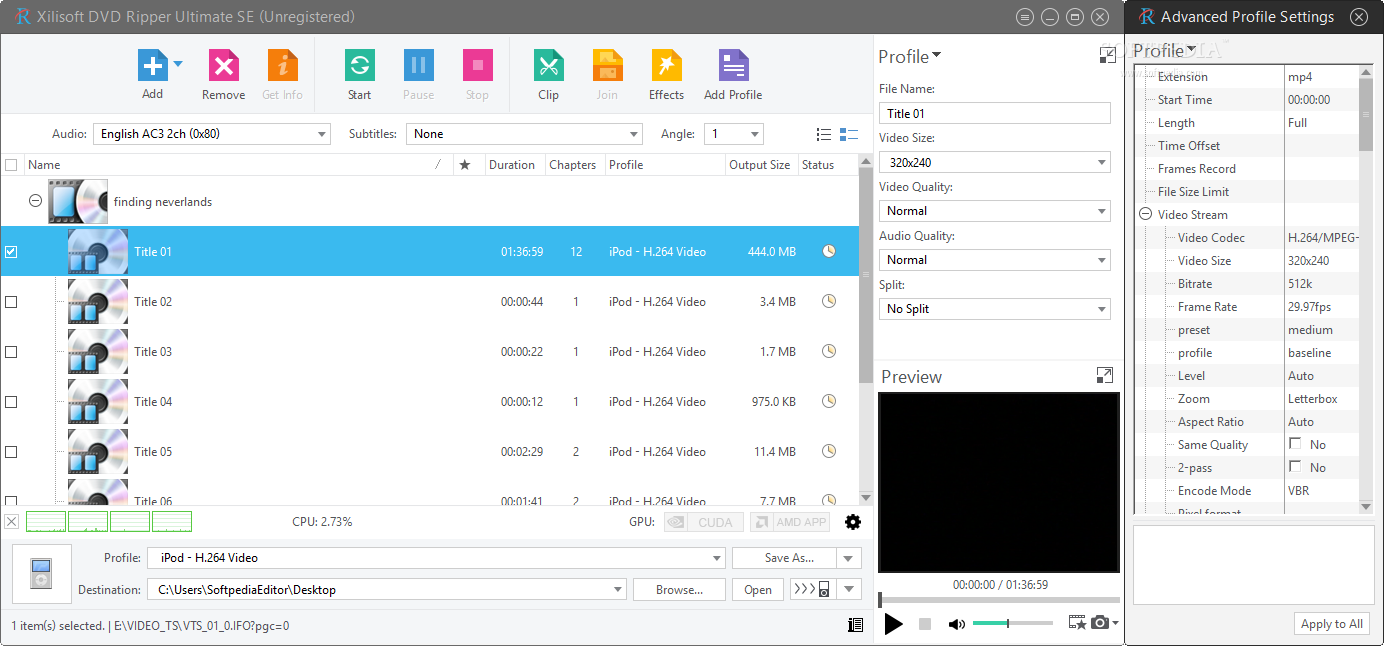Start ripping with the Start icon

click(360, 66)
